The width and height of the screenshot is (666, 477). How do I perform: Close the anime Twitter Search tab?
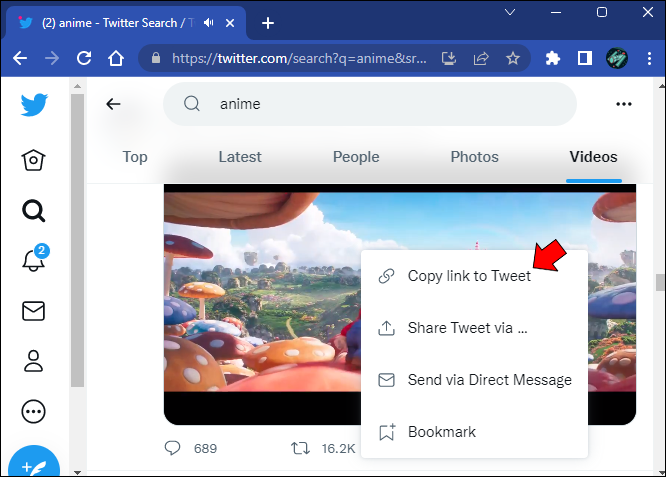click(230, 23)
